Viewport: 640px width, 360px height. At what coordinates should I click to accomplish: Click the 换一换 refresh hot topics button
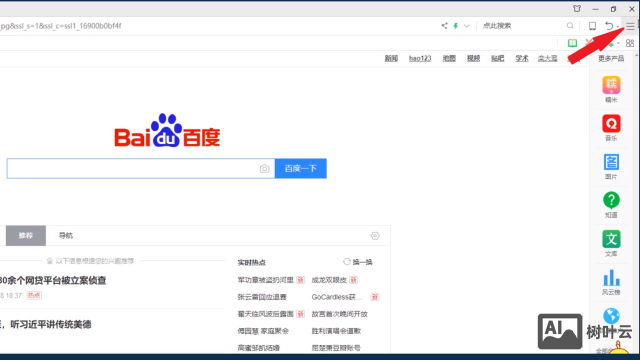(x=358, y=262)
